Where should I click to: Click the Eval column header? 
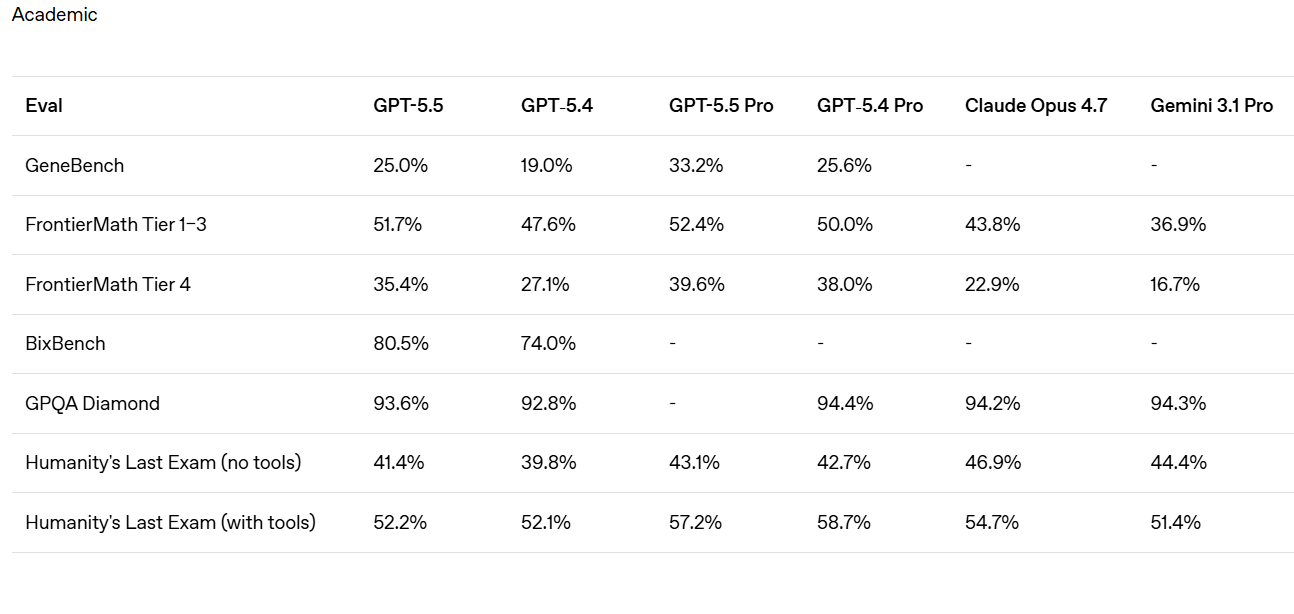[x=44, y=106]
